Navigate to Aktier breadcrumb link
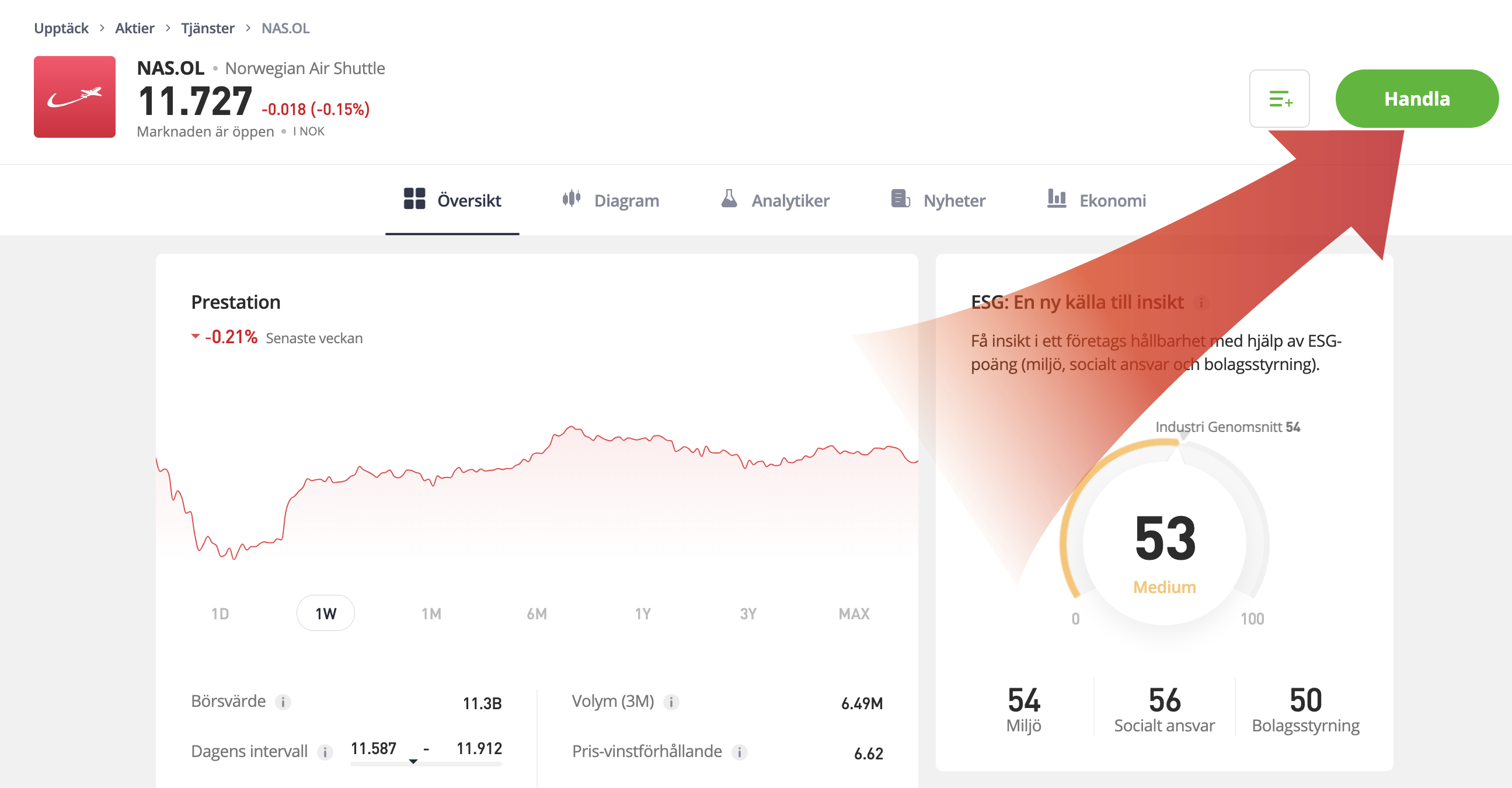 (134, 28)
